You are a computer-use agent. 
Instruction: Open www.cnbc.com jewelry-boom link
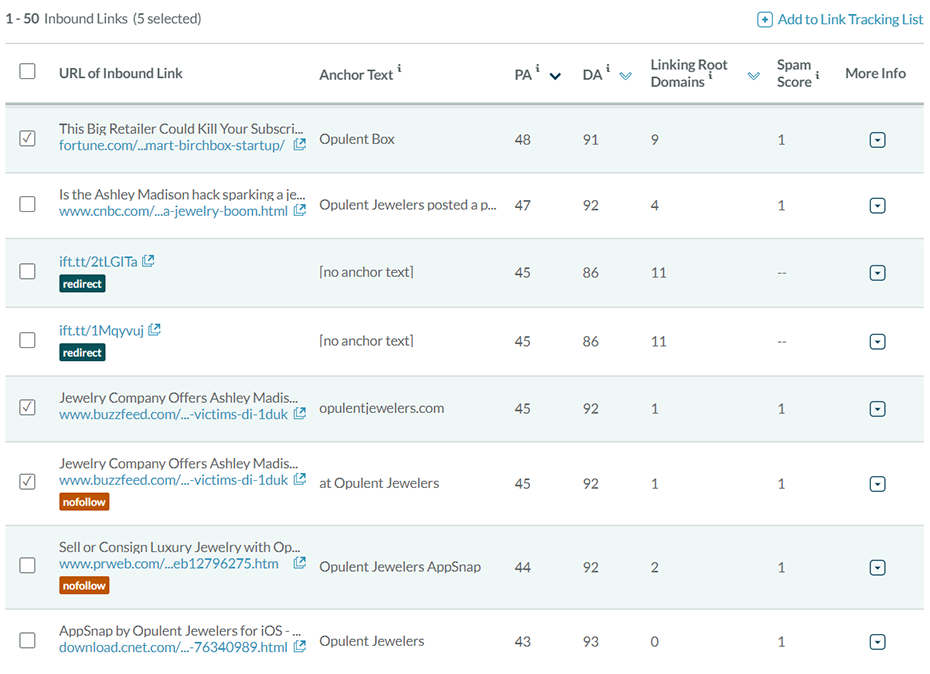coord(173,211)
